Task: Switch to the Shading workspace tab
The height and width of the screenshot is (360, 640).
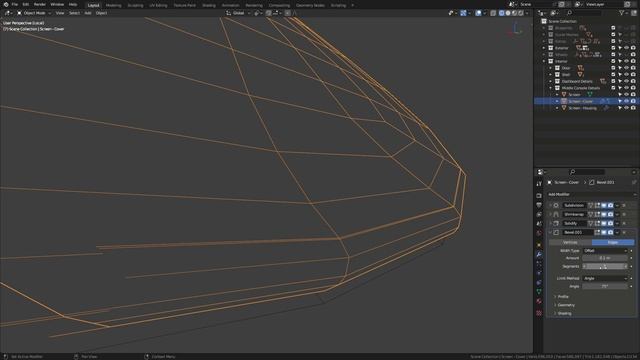Action: [209, 5]
